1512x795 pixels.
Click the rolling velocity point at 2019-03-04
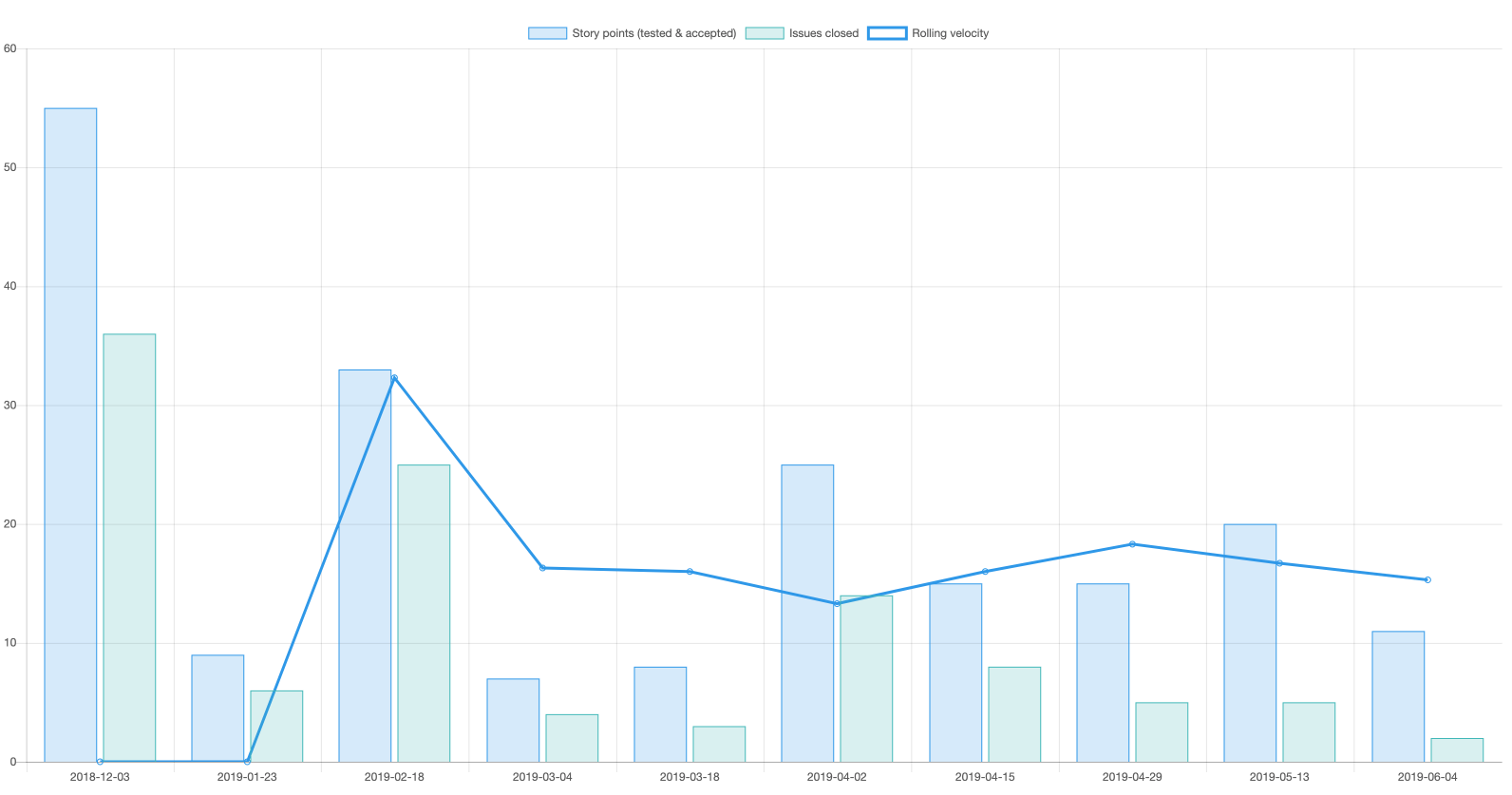(x=542, y=568)
